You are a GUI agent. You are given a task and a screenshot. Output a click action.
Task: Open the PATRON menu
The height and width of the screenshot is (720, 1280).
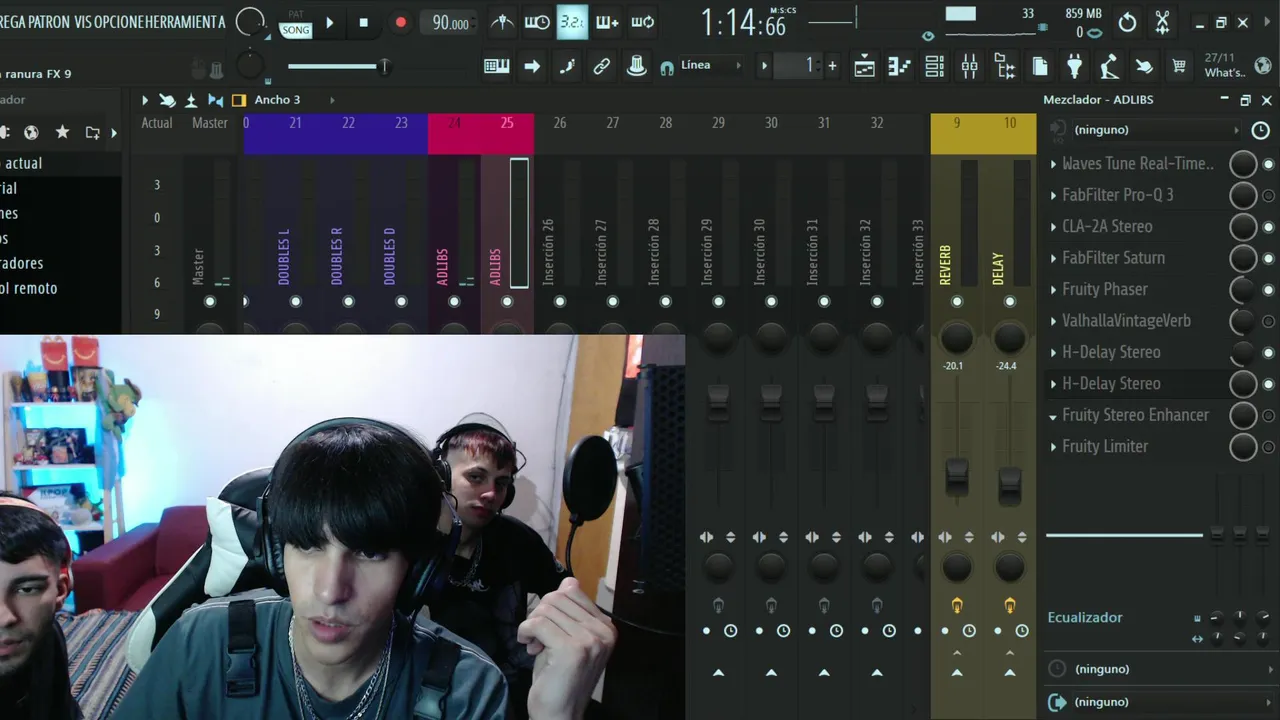coord(49,22)
